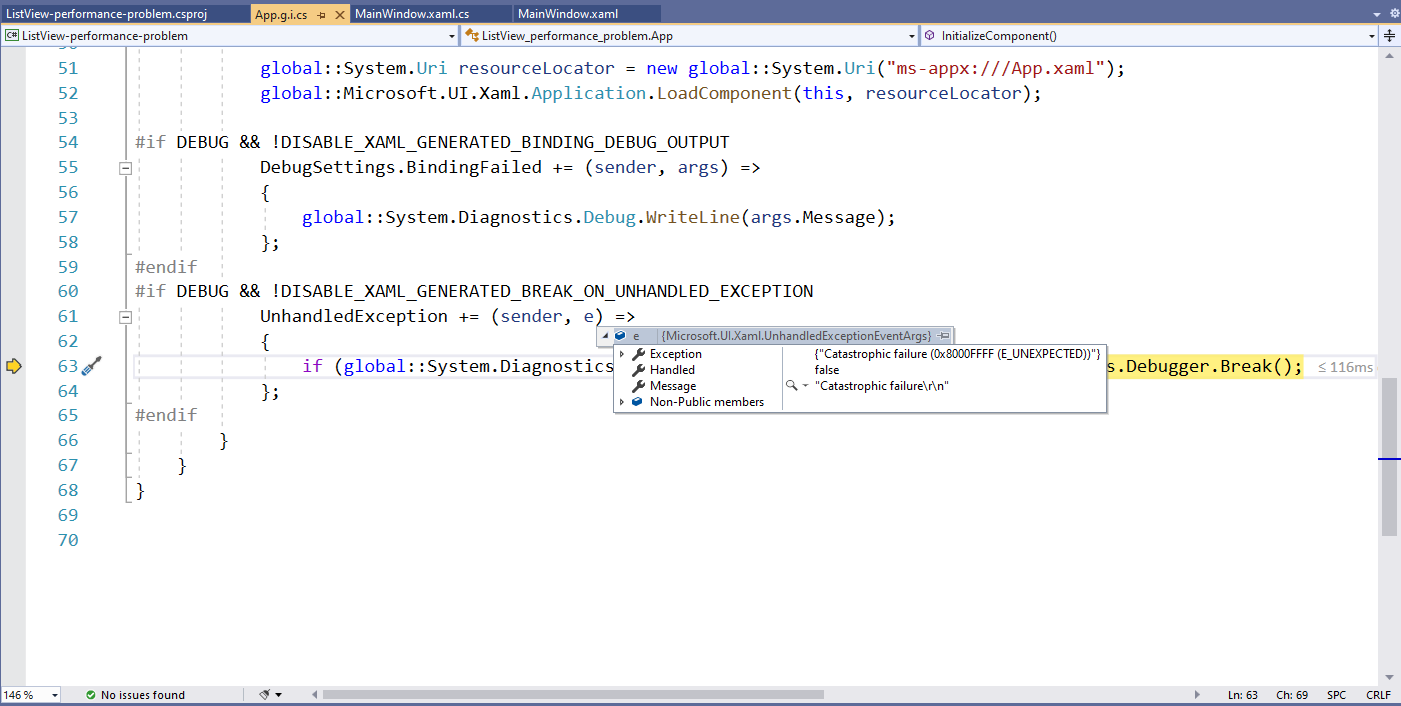Pin the 'e' datatip to source

coord(943,336)
